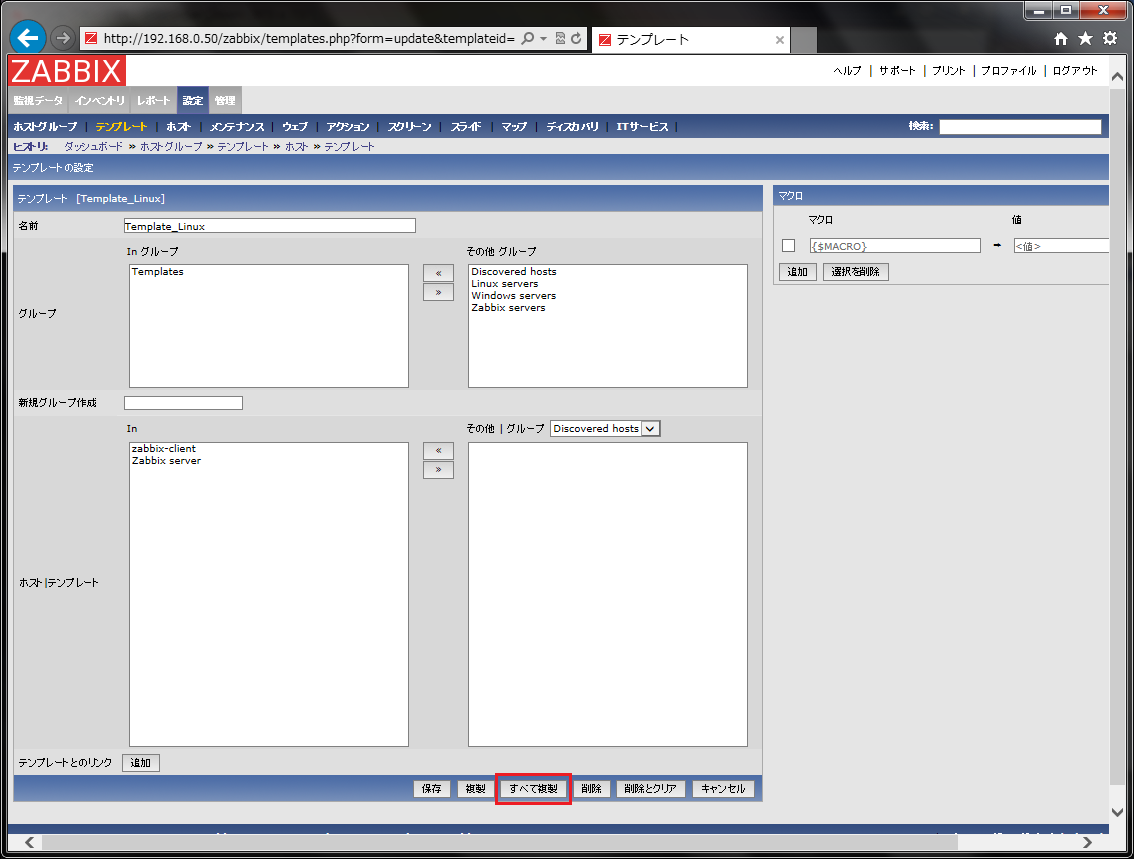Click the » button between host lists
Screen dimensions: 1134x859
click(x=438, y=469)
